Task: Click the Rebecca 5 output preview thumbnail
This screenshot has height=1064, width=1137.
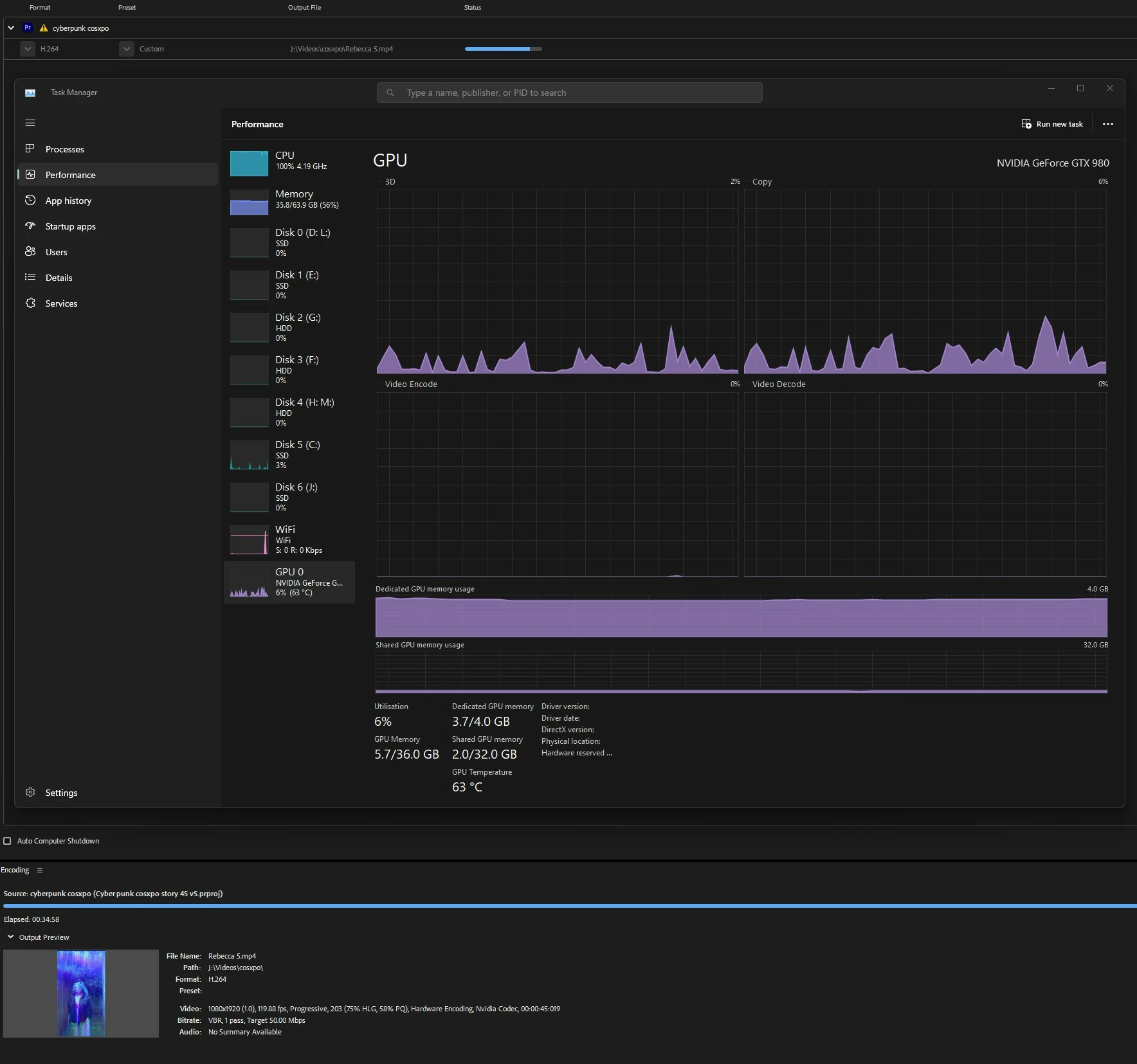Action: [81, 993]
